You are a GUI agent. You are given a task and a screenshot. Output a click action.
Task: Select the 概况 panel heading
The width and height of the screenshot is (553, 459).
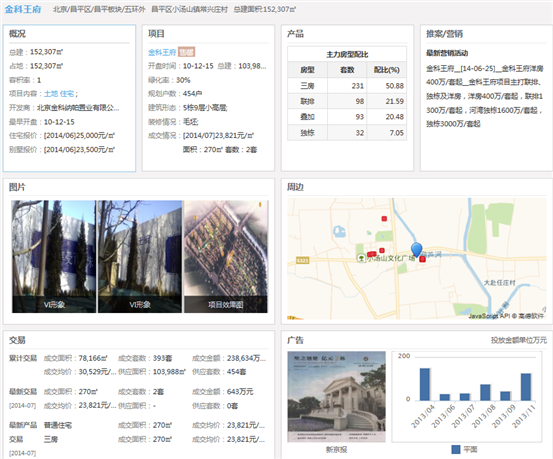pos(17,34)
